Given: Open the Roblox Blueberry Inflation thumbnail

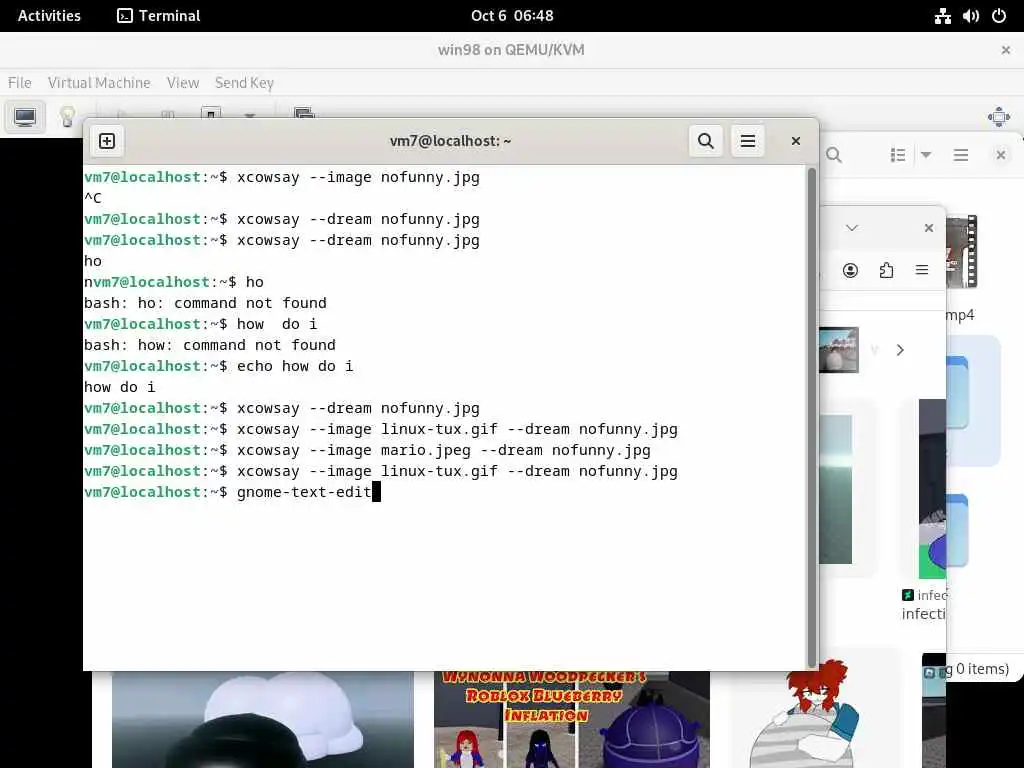Looking at the screenshot, I should tap(571, 719).
